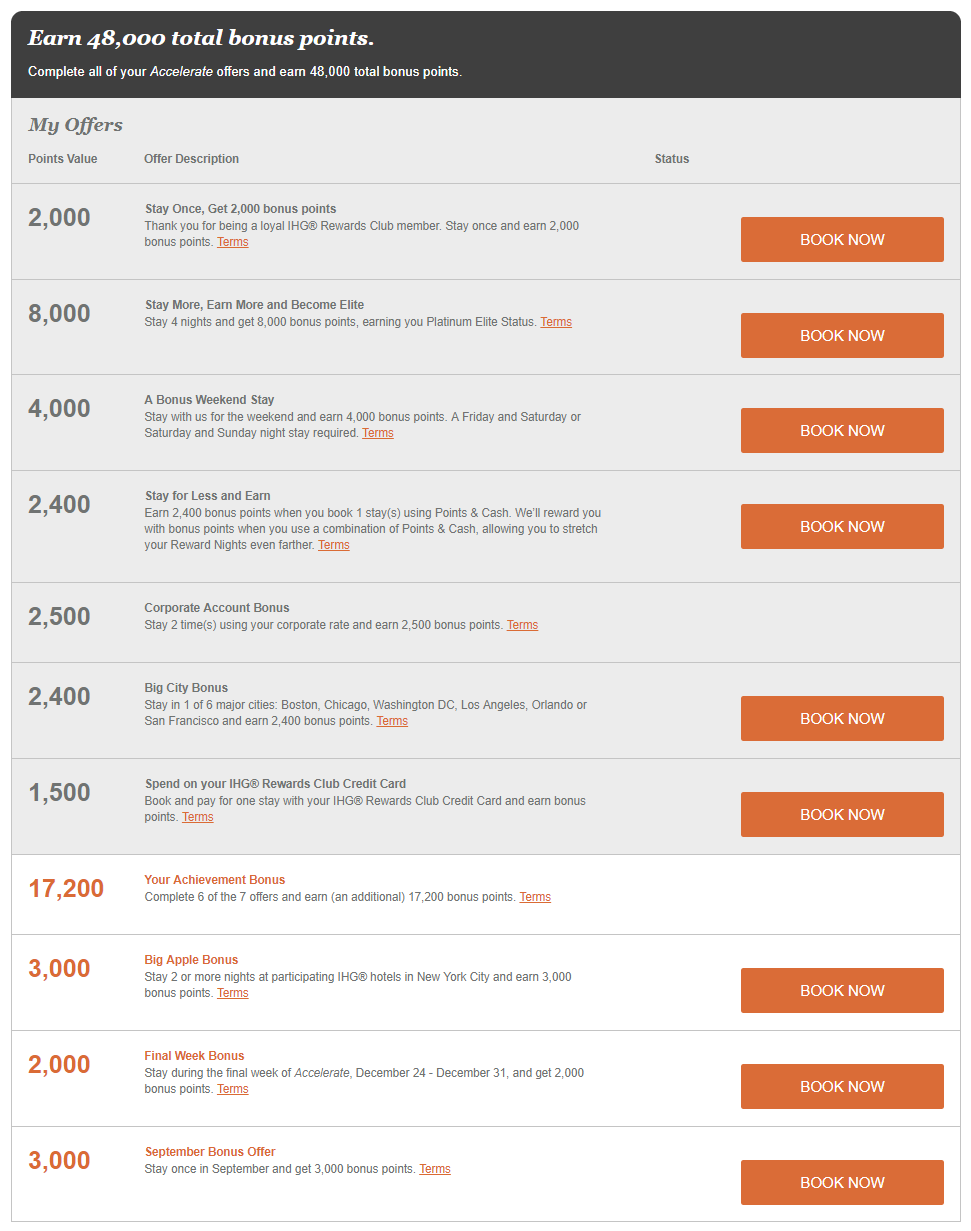Click BOOK NOW for Stay for Less
The height and width of the screenshot is (1231, 971).
click(842, 526)
